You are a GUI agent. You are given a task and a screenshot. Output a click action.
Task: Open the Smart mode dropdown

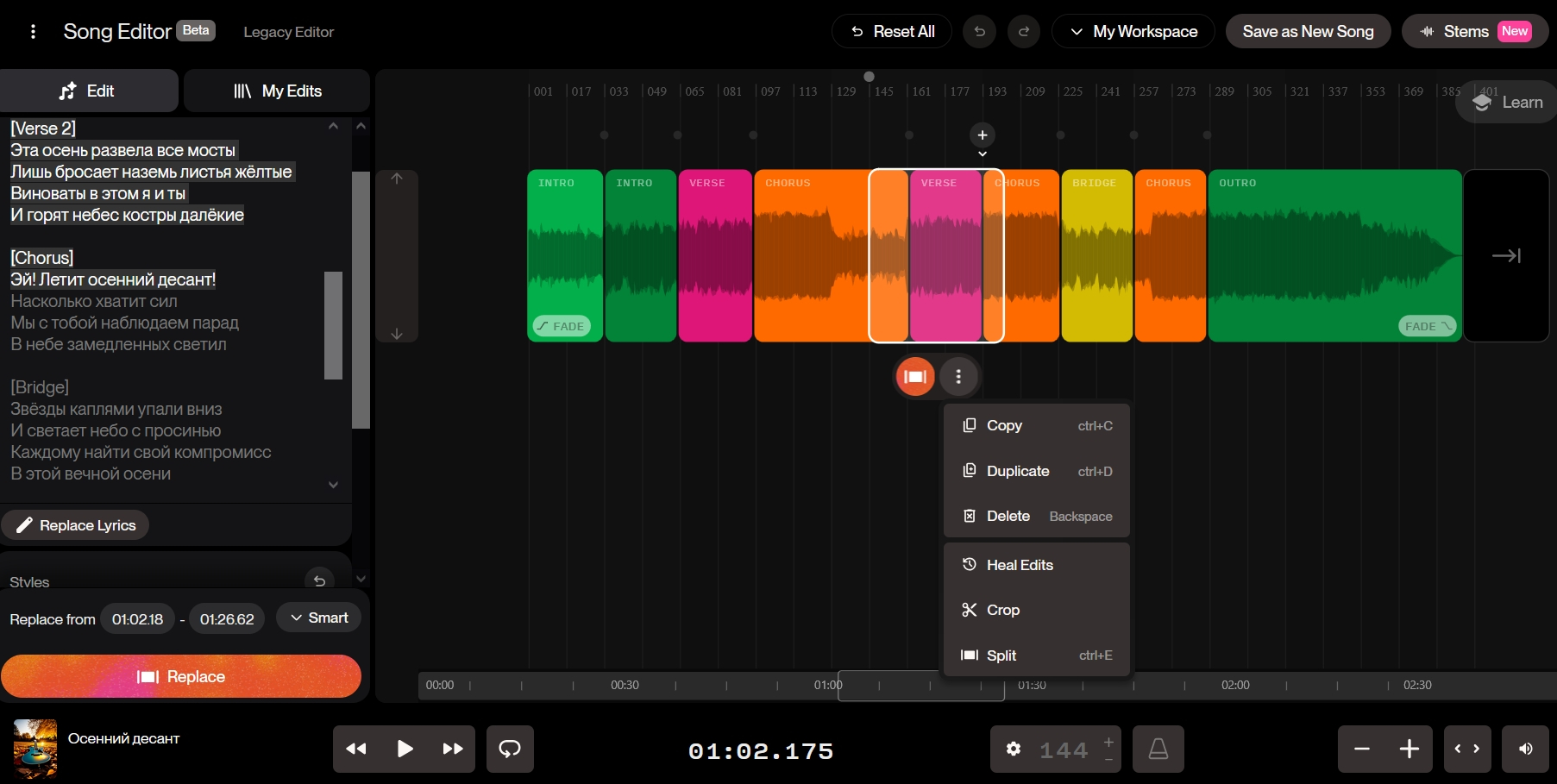(319, 618)
